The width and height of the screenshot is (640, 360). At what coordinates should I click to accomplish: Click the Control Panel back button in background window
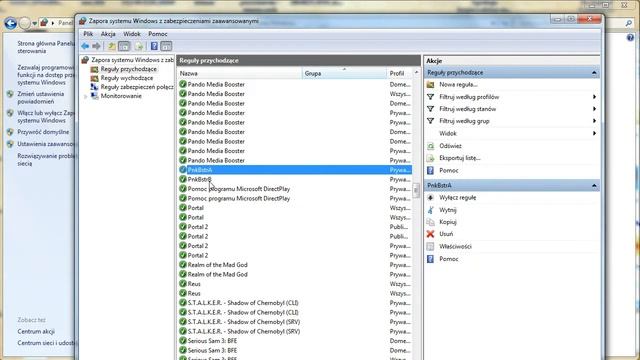(11, 23)
